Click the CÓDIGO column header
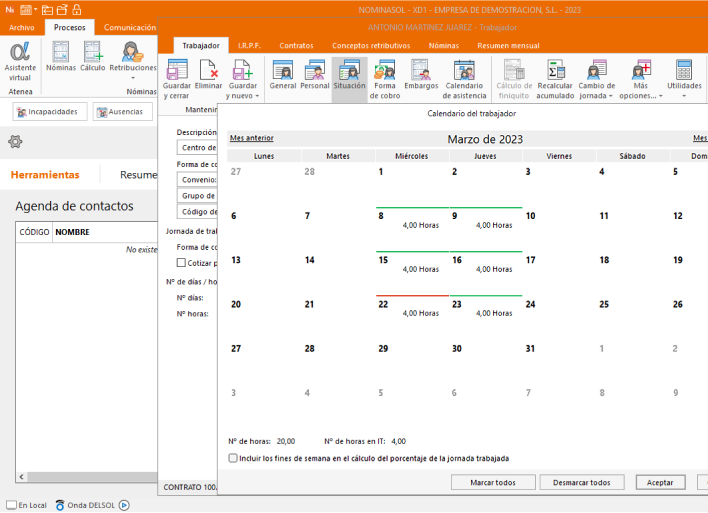The image size is (708, 513). point(34,232)
